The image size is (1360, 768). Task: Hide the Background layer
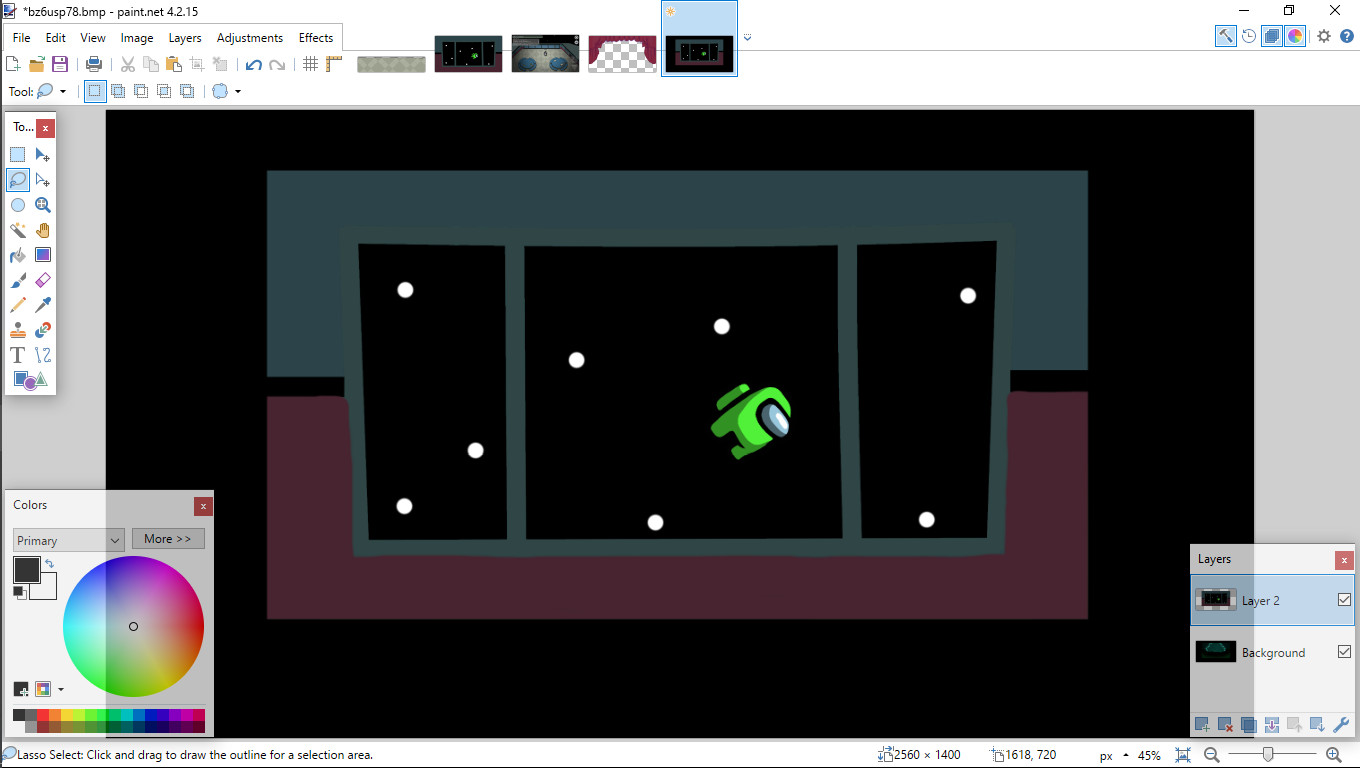1344,650
